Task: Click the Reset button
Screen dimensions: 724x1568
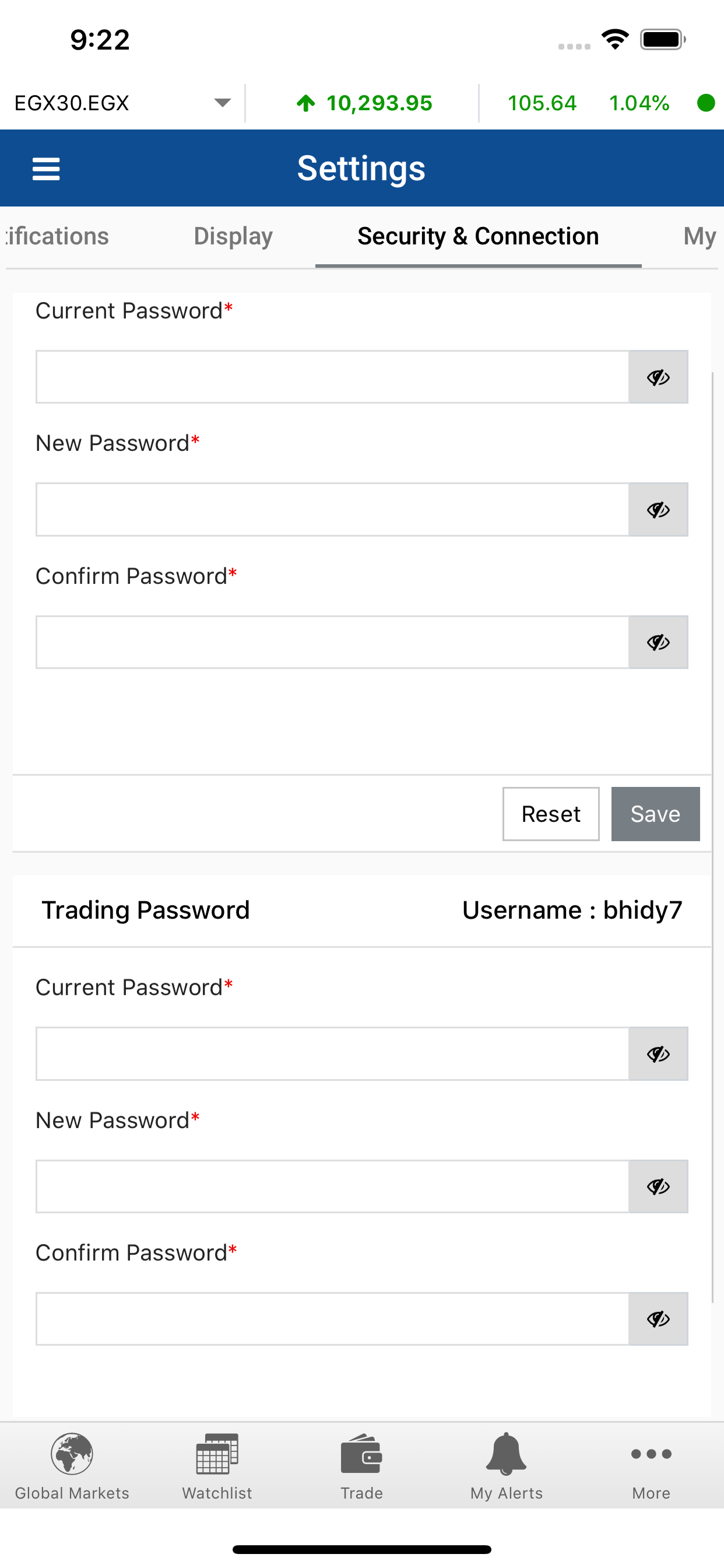Action: tap(551, 814)
